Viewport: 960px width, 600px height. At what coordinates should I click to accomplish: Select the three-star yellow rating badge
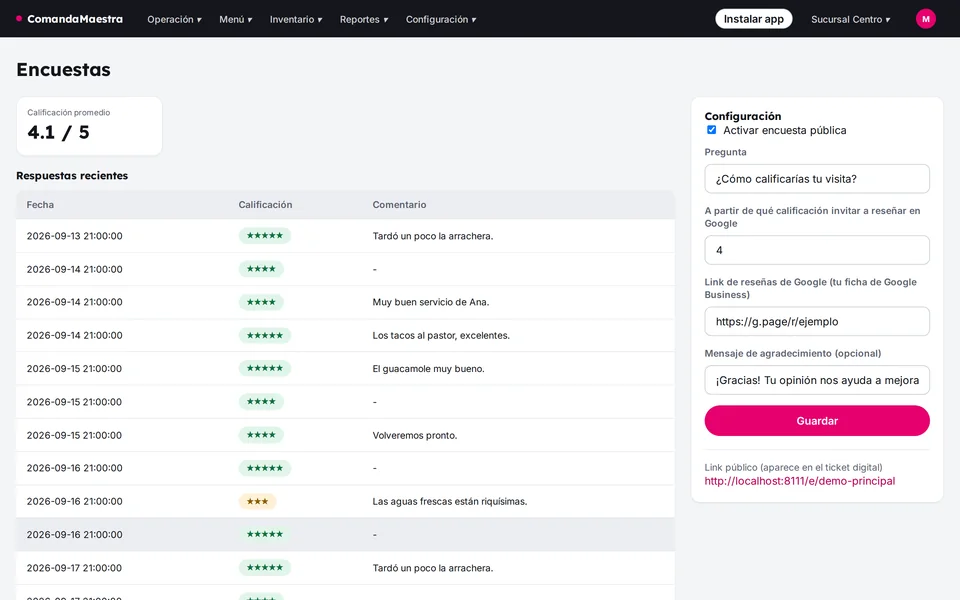tap(257, 501)
